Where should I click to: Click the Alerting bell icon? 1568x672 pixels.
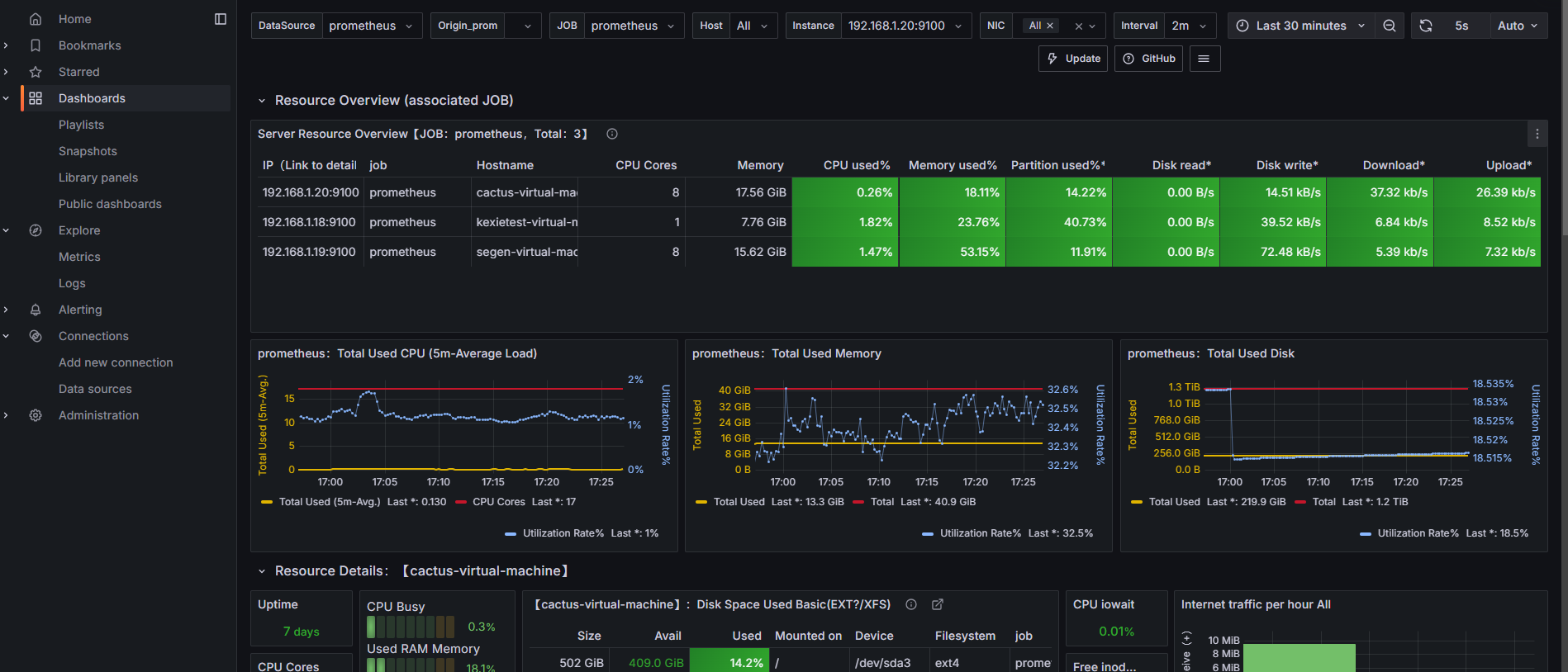[x=36, y=310]
